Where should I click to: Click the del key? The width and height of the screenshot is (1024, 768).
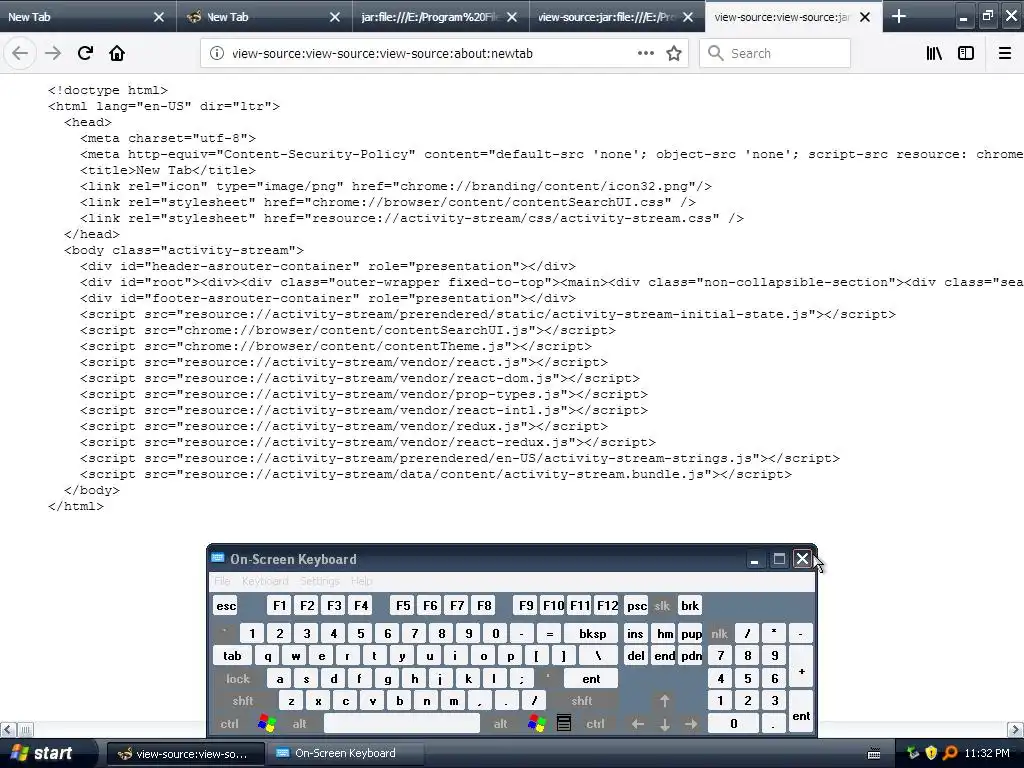[x=635, y=656]
